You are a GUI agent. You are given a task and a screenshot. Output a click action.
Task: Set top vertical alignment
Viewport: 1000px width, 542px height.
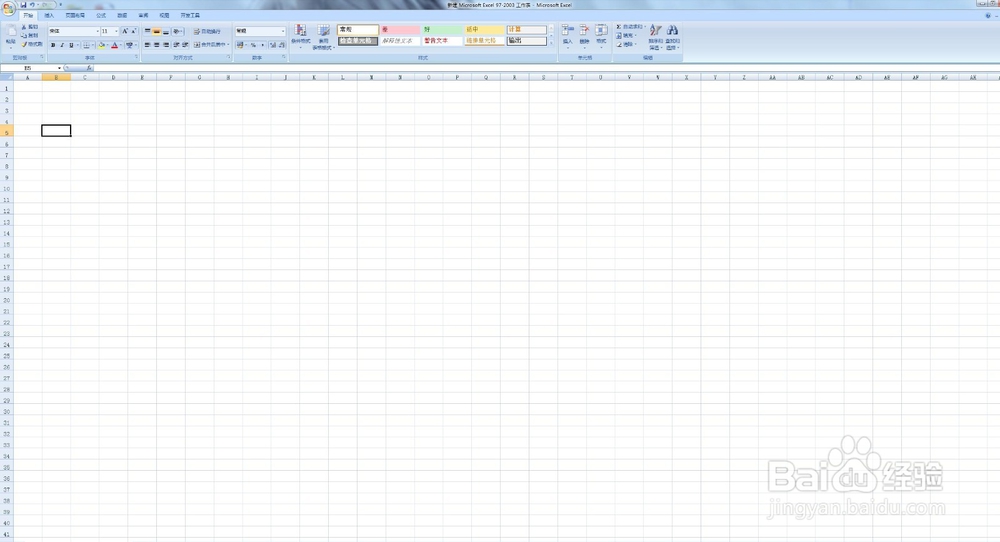point(147,31)
